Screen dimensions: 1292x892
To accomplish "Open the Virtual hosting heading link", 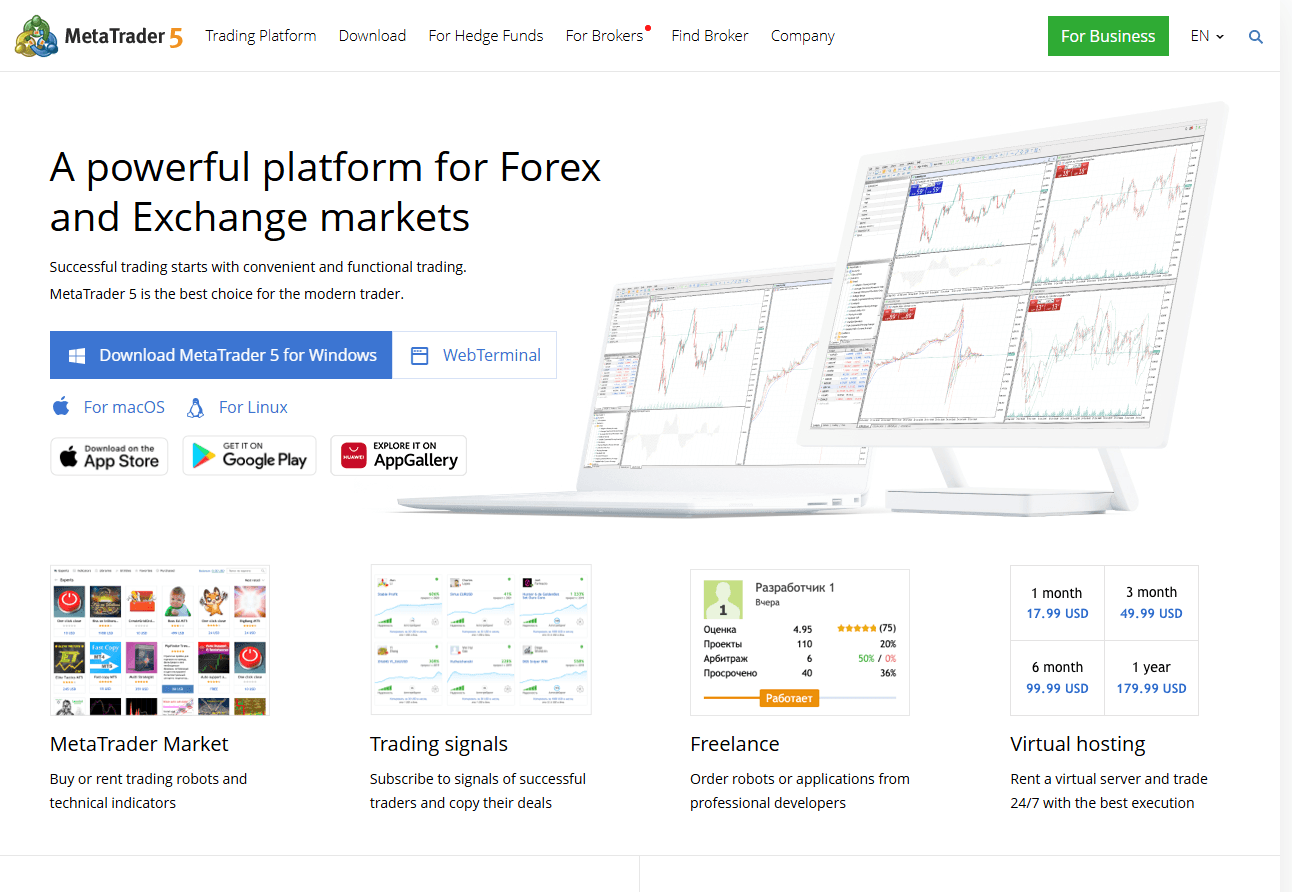I will [x=1077, y=744].
